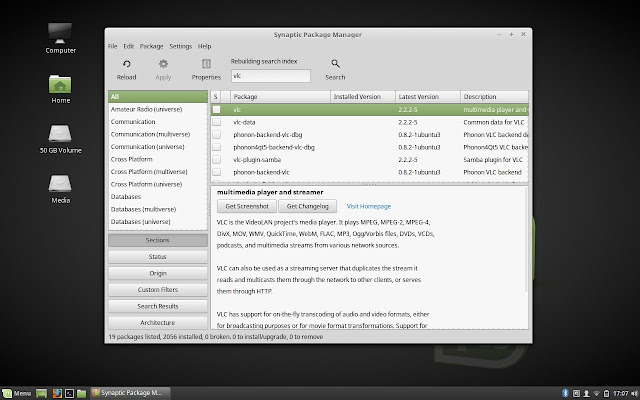Select the Communication section
Screen dimensions: 640x400
tap(158, 122)
